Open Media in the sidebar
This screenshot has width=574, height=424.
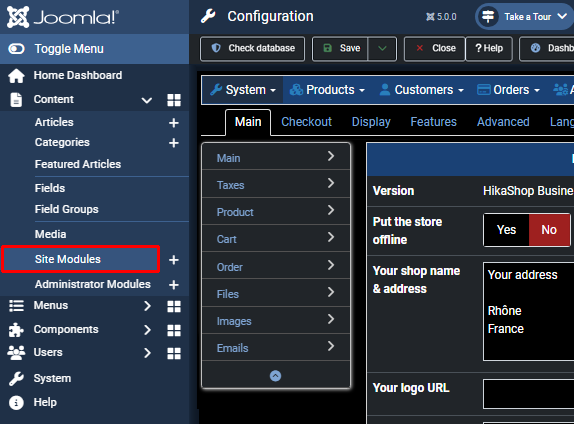point(51,234)
